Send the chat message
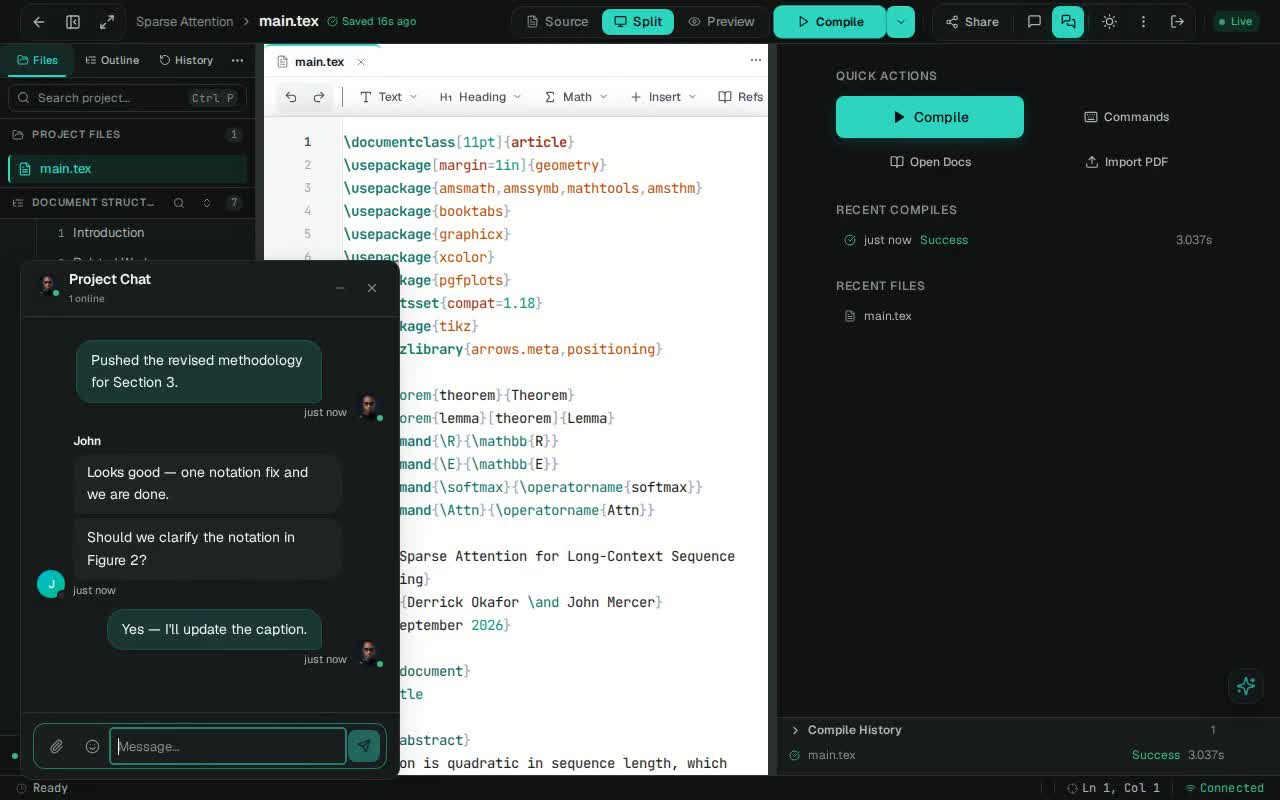1280x800 pixels. (x=364, y=746)
